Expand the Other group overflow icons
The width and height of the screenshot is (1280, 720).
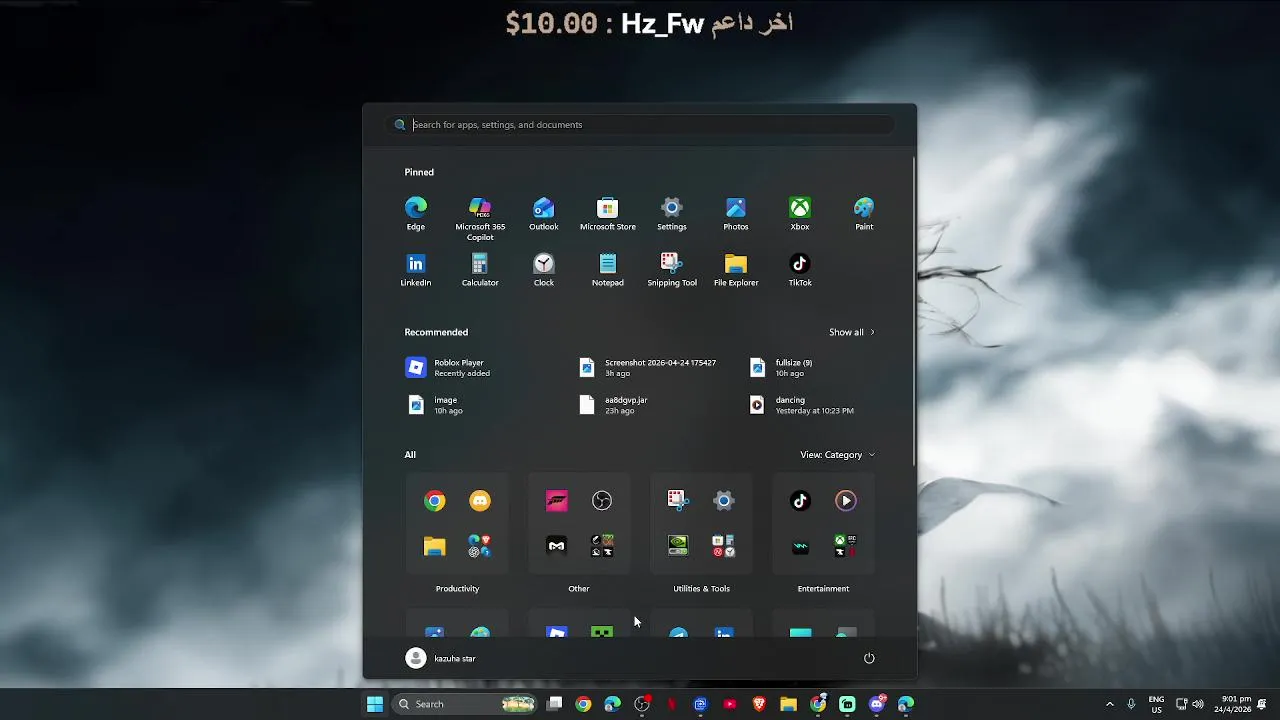[x=602, y=546]
